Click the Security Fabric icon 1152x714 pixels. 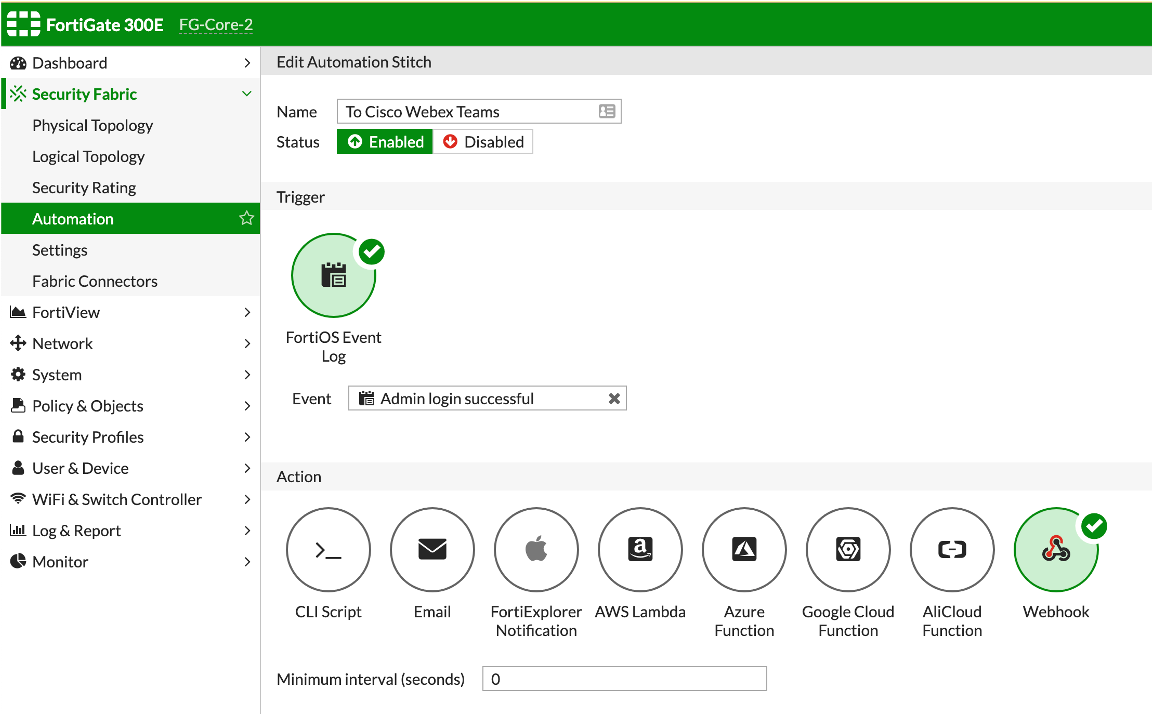click(x=18, y=94)
